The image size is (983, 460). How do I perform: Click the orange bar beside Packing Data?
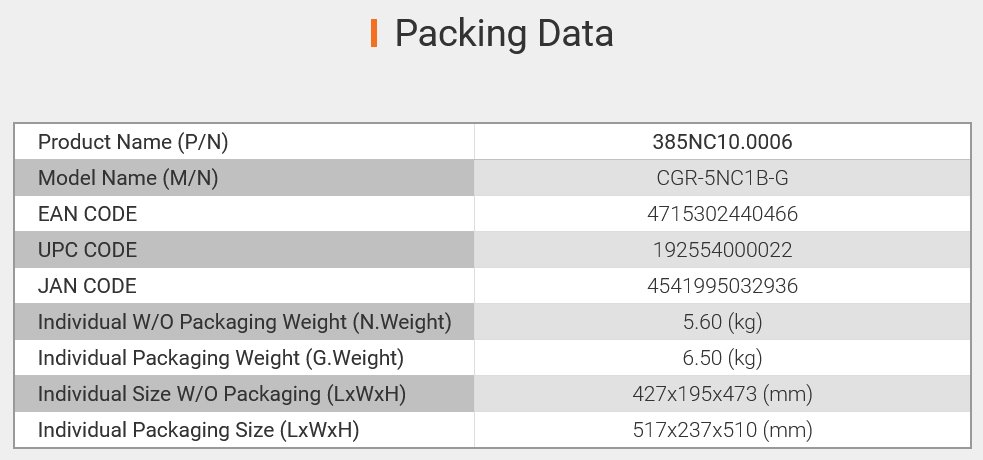(373, 34)
